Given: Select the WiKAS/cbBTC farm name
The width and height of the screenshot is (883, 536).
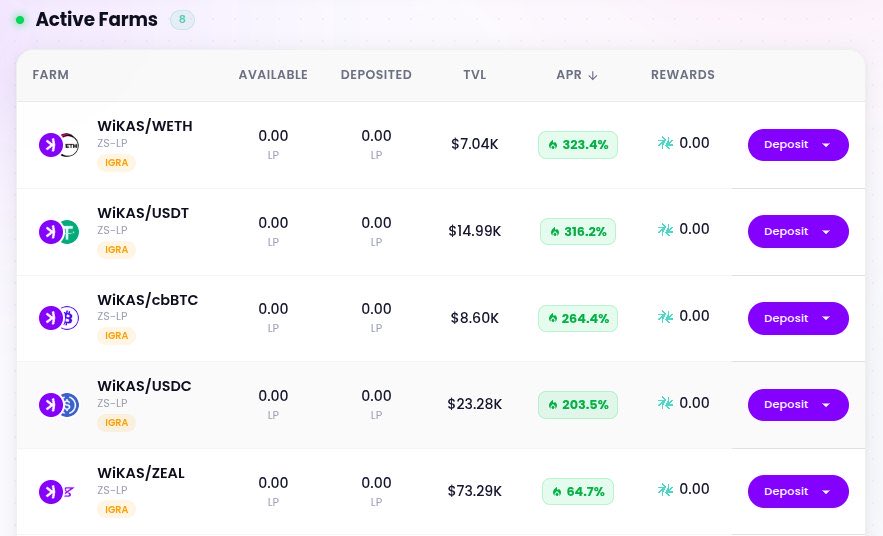Looking at the screenshot, I should [148, 300].
